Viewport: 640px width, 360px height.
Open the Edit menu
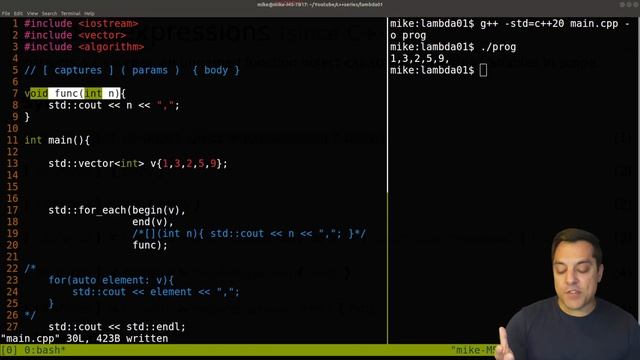[x=18, y=13]
